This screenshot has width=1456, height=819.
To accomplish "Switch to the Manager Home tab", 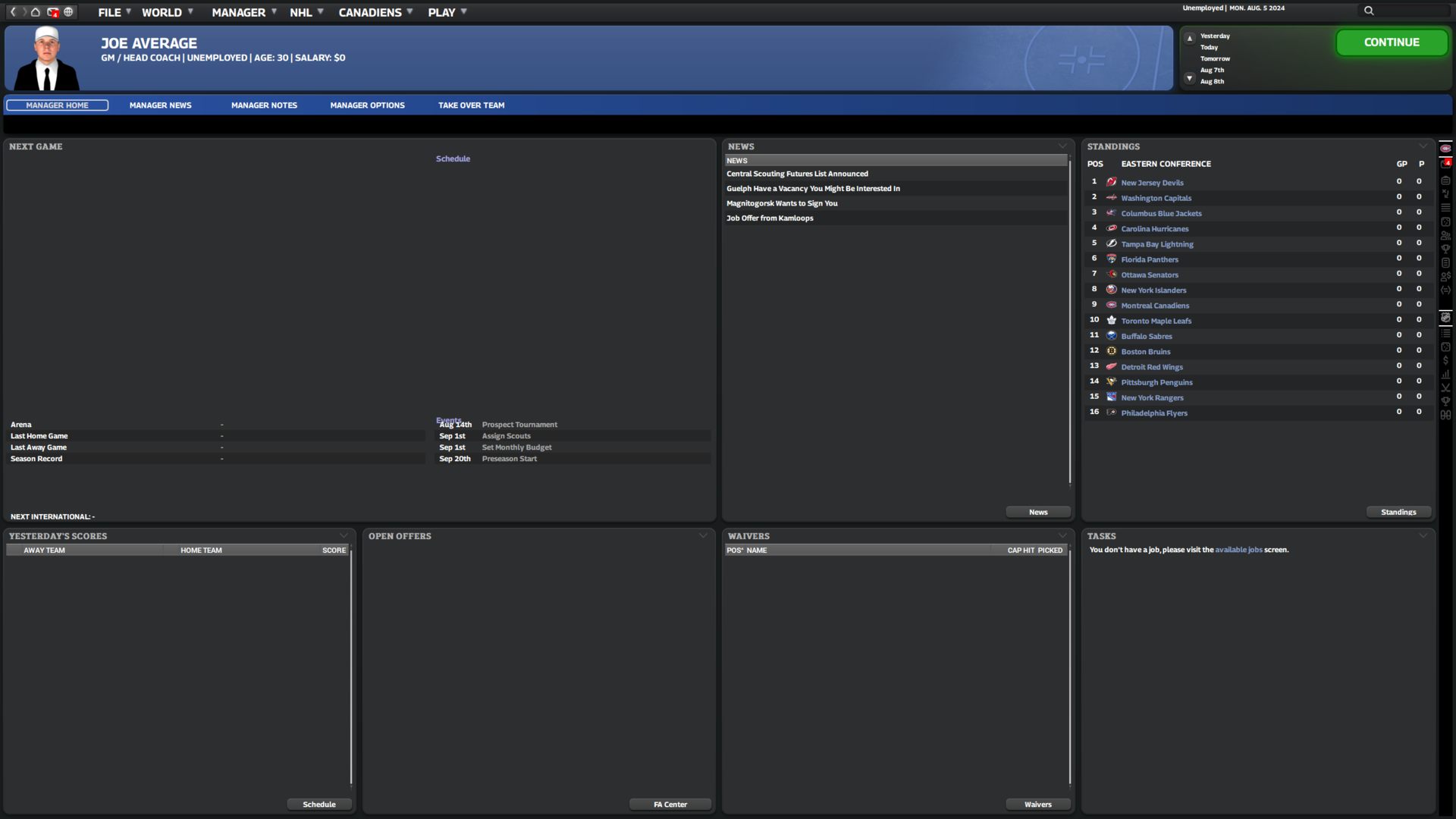I will tap(57, 105).
